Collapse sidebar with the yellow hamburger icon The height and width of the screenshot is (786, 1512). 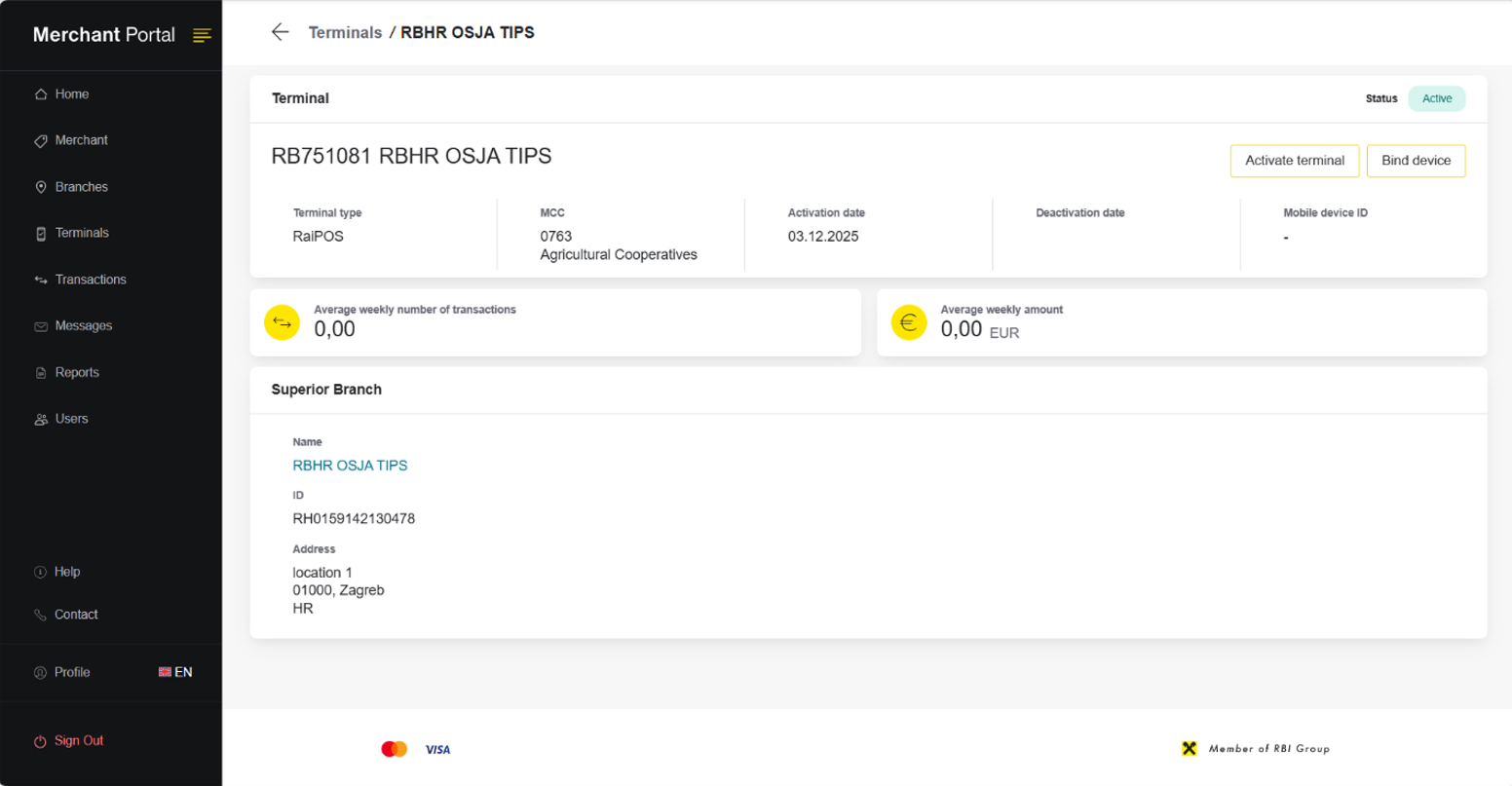point(202,35)
